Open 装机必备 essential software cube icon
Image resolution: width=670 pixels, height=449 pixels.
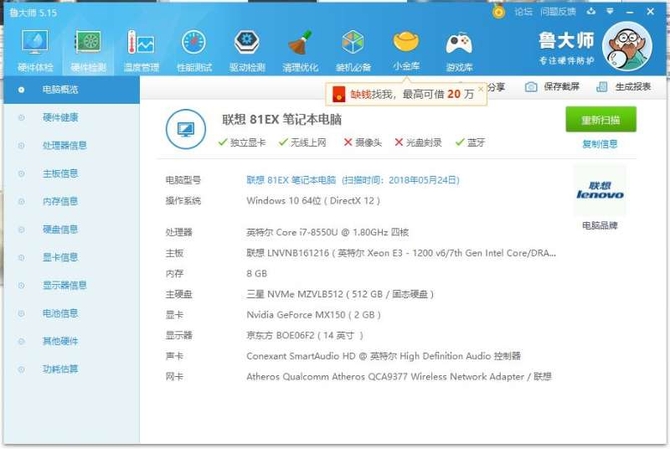click(x=353, y=50)
